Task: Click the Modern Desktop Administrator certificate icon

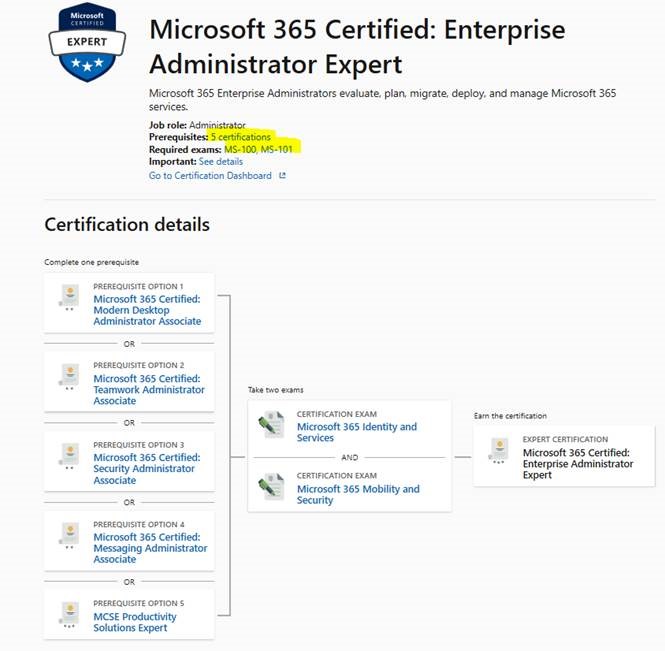Action: pos(69,297)
